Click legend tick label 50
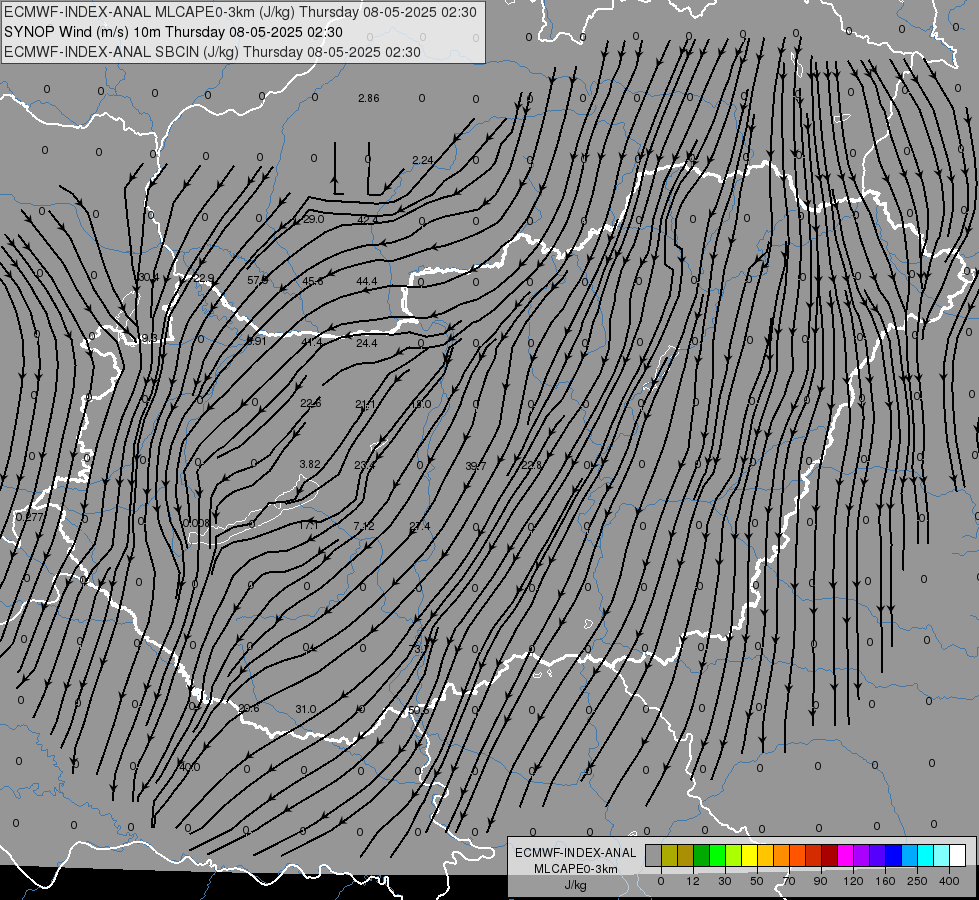 (x=757, y=881)
